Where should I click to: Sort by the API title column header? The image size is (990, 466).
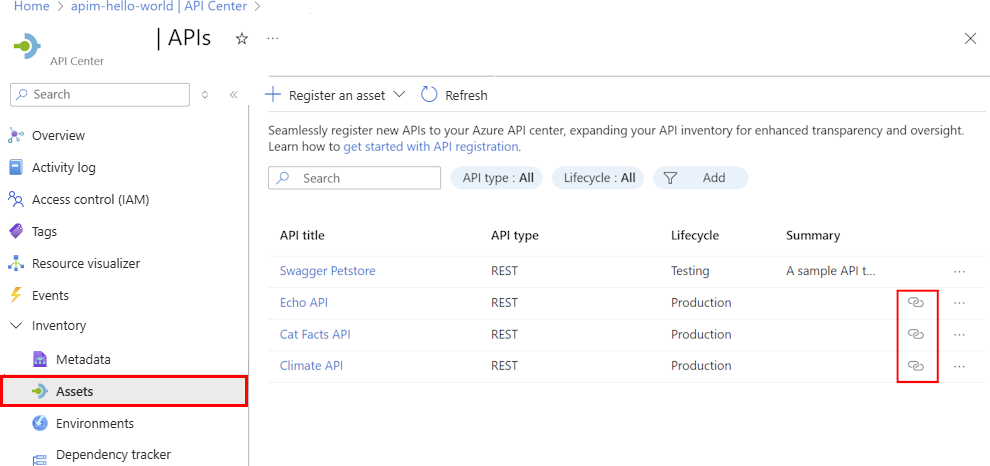[x=302, y=236]
